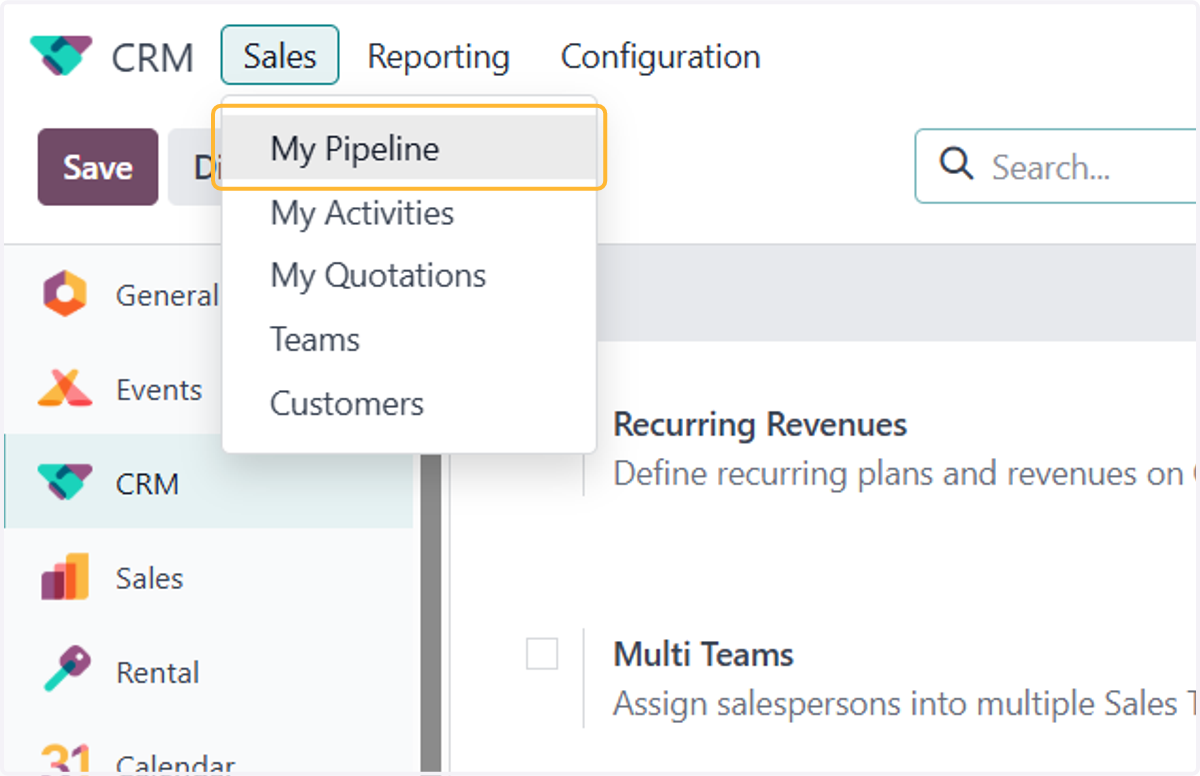
Task: Select Events label in settings sidebar
Action: pos(159,389)
